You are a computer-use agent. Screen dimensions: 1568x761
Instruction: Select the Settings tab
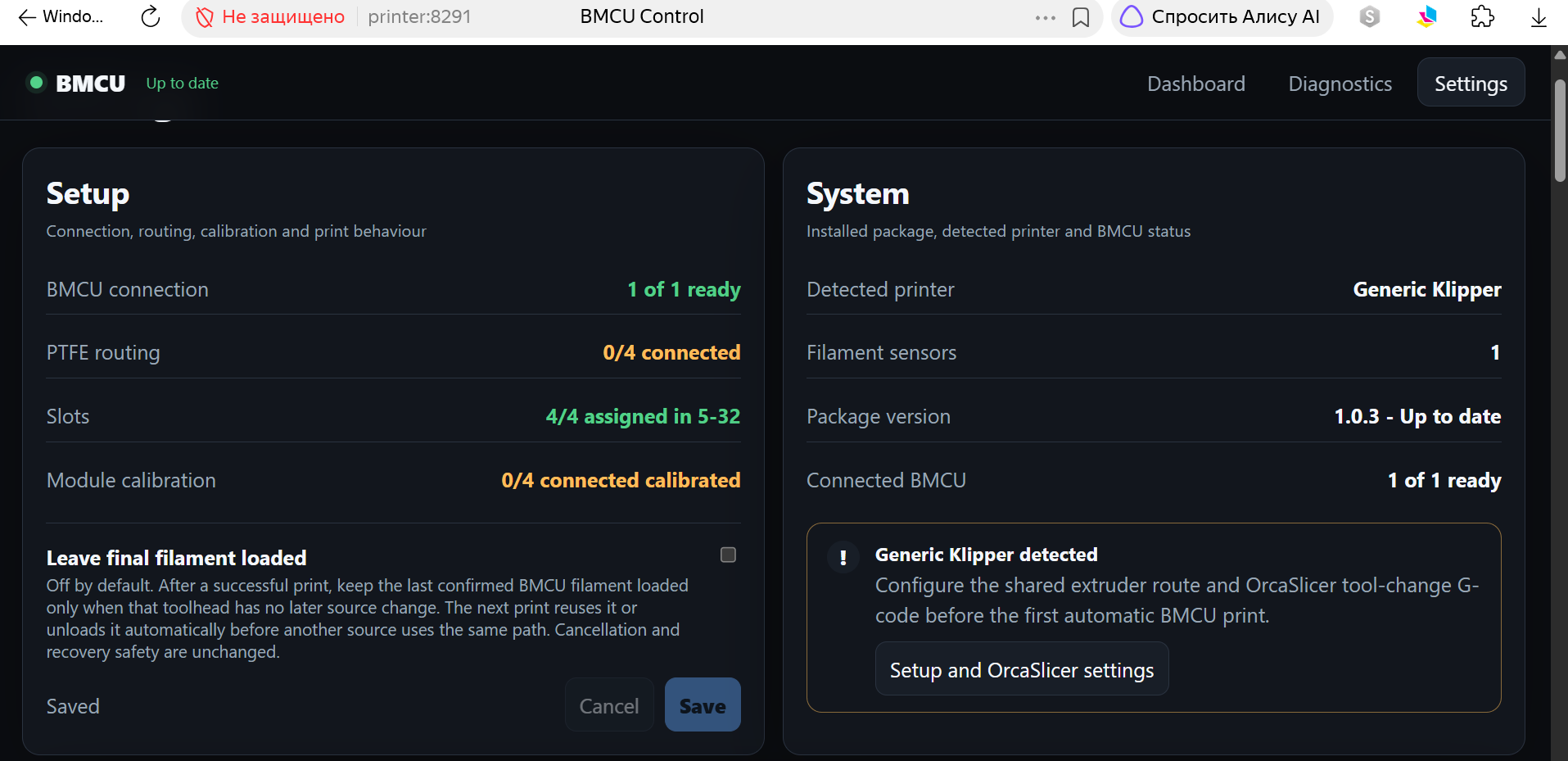tap(1471, 83)
